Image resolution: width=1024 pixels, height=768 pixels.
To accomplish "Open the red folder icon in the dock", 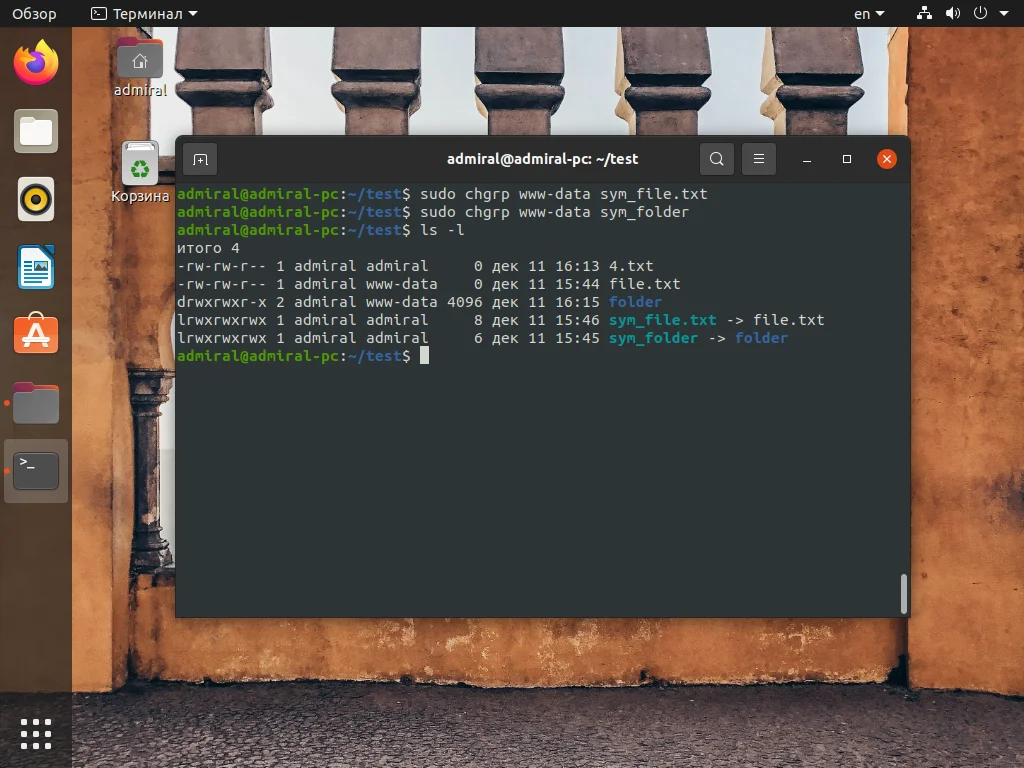I will coord(36,402).
